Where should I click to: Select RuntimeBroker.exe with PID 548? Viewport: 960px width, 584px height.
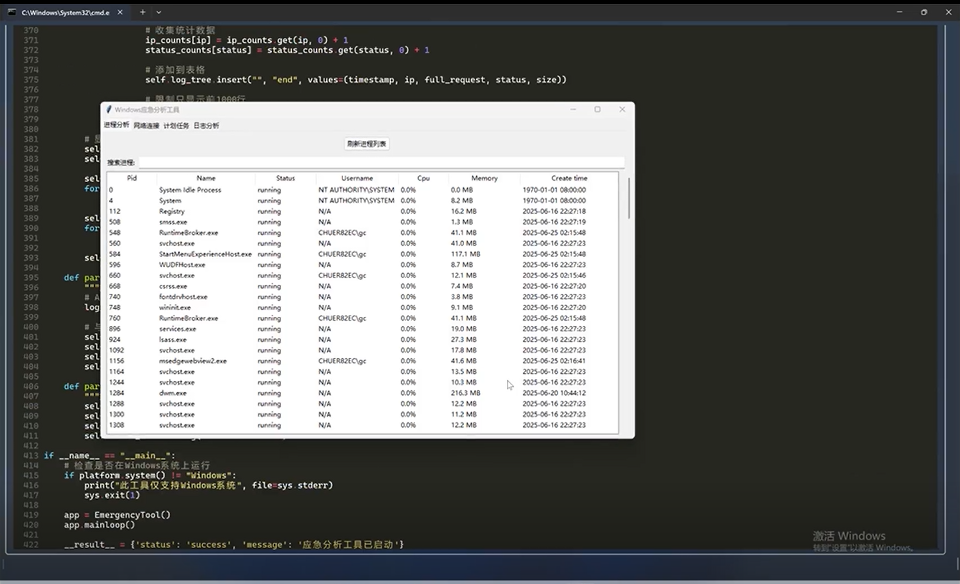pyautogui.click(x=362, y=233)
